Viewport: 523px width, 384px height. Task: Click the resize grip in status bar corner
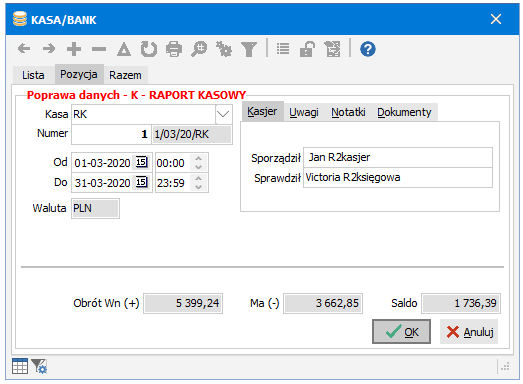click(x=505, y=366)
